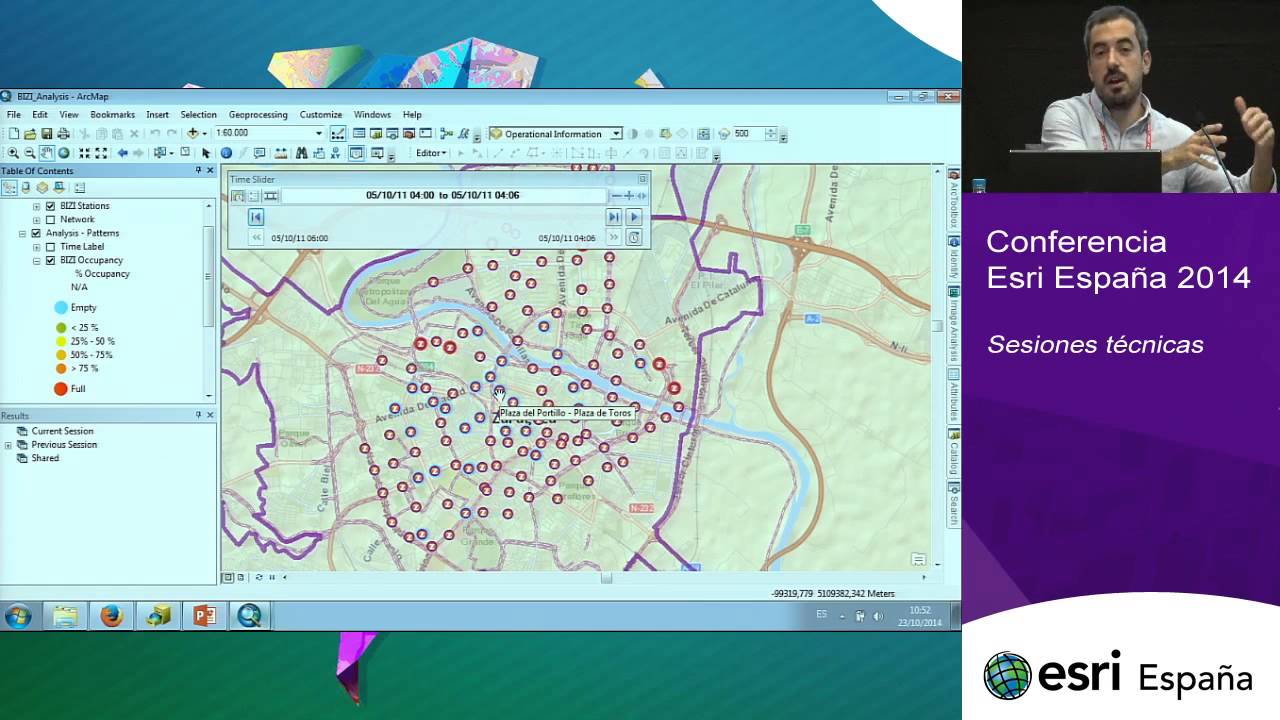Collapse the BIZI Occupancy layer
This screenshot has width=1280, height=720.
37,260
